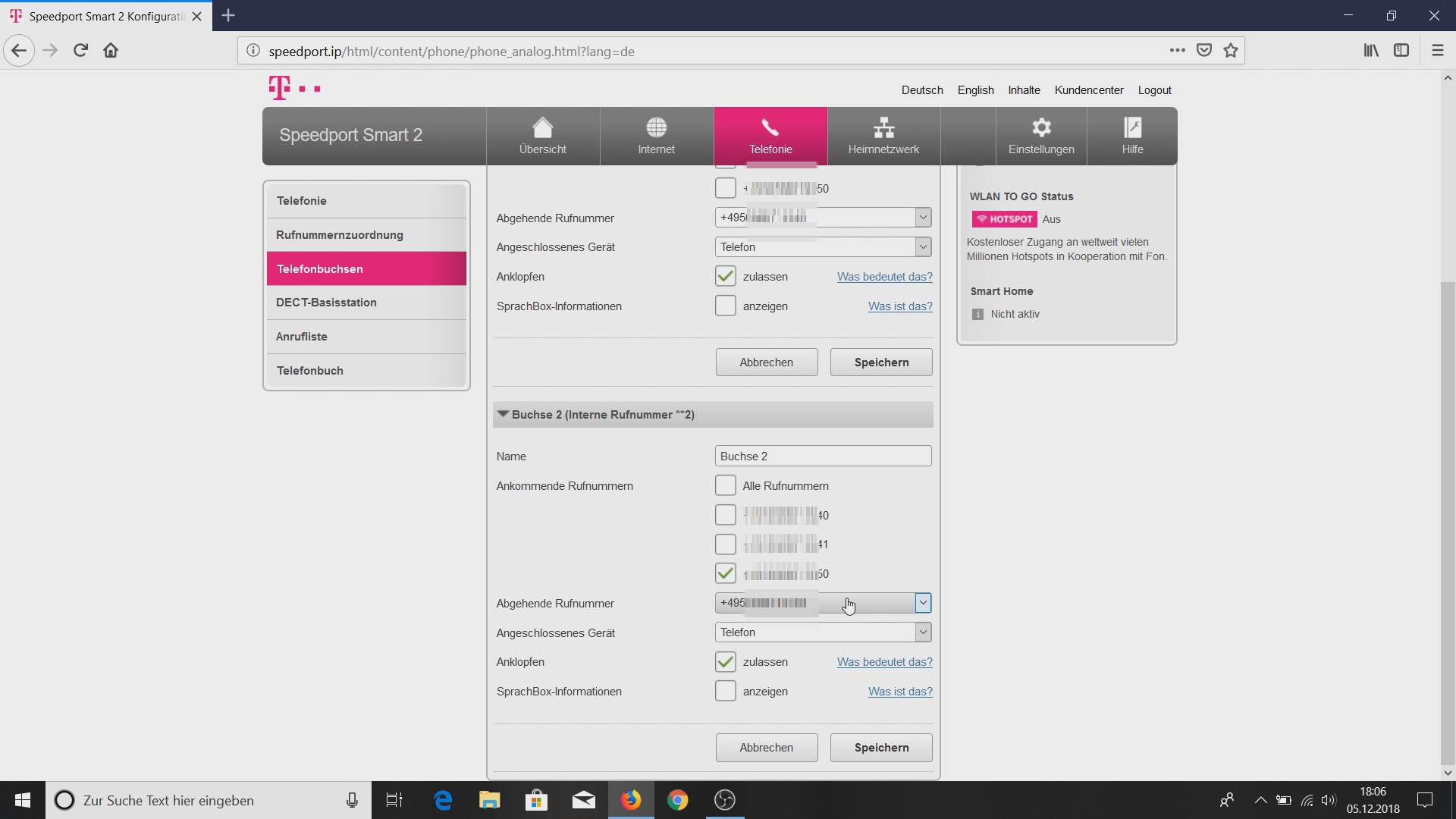Click Speichern in Buchse 2 section

point(881,748)
